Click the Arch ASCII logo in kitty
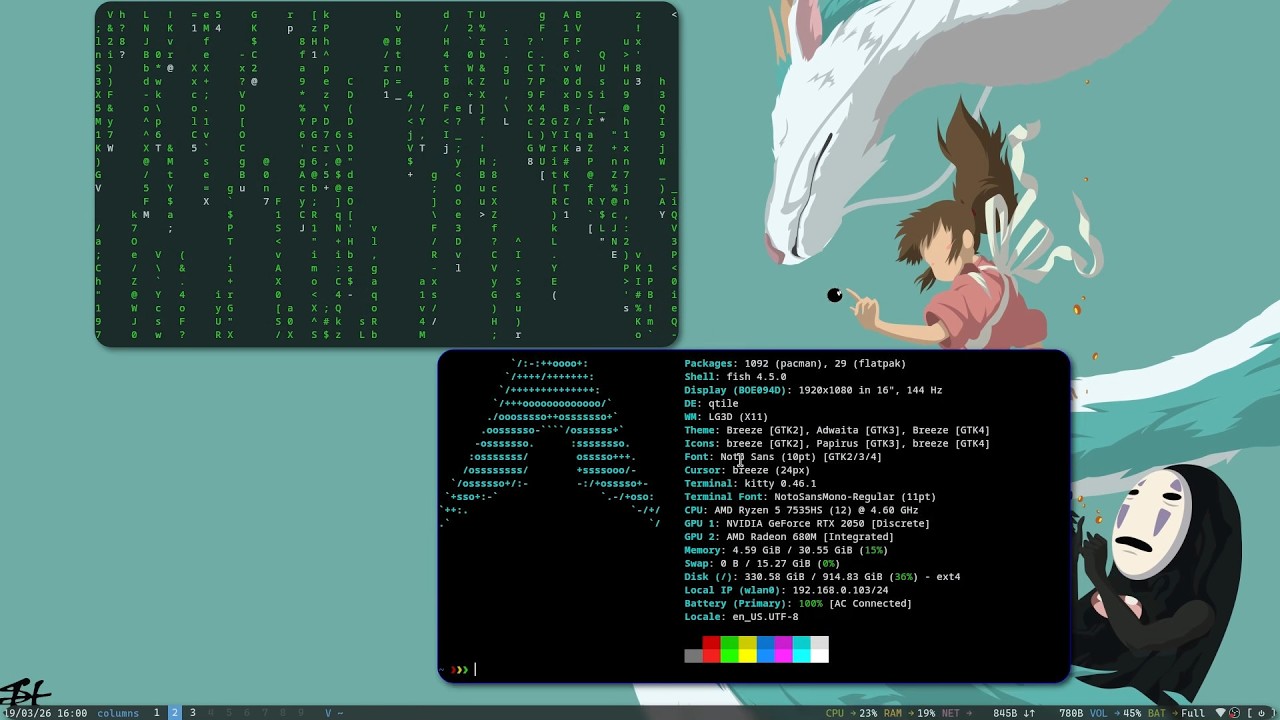The height and width of the screenshot is (720, 1280). pyautogui.click(x=552, y=443)
